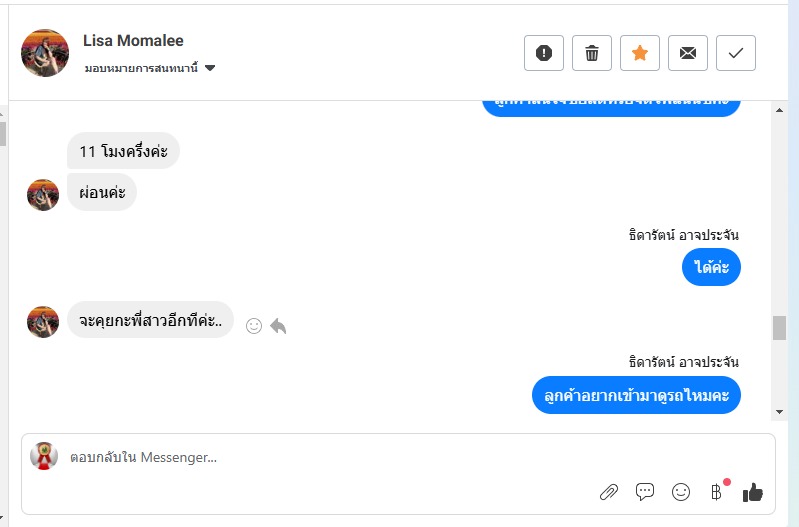Viewport: 799px width, 527px height.
Task: Open the emoji picker in the composer
Action: (681, 492)
